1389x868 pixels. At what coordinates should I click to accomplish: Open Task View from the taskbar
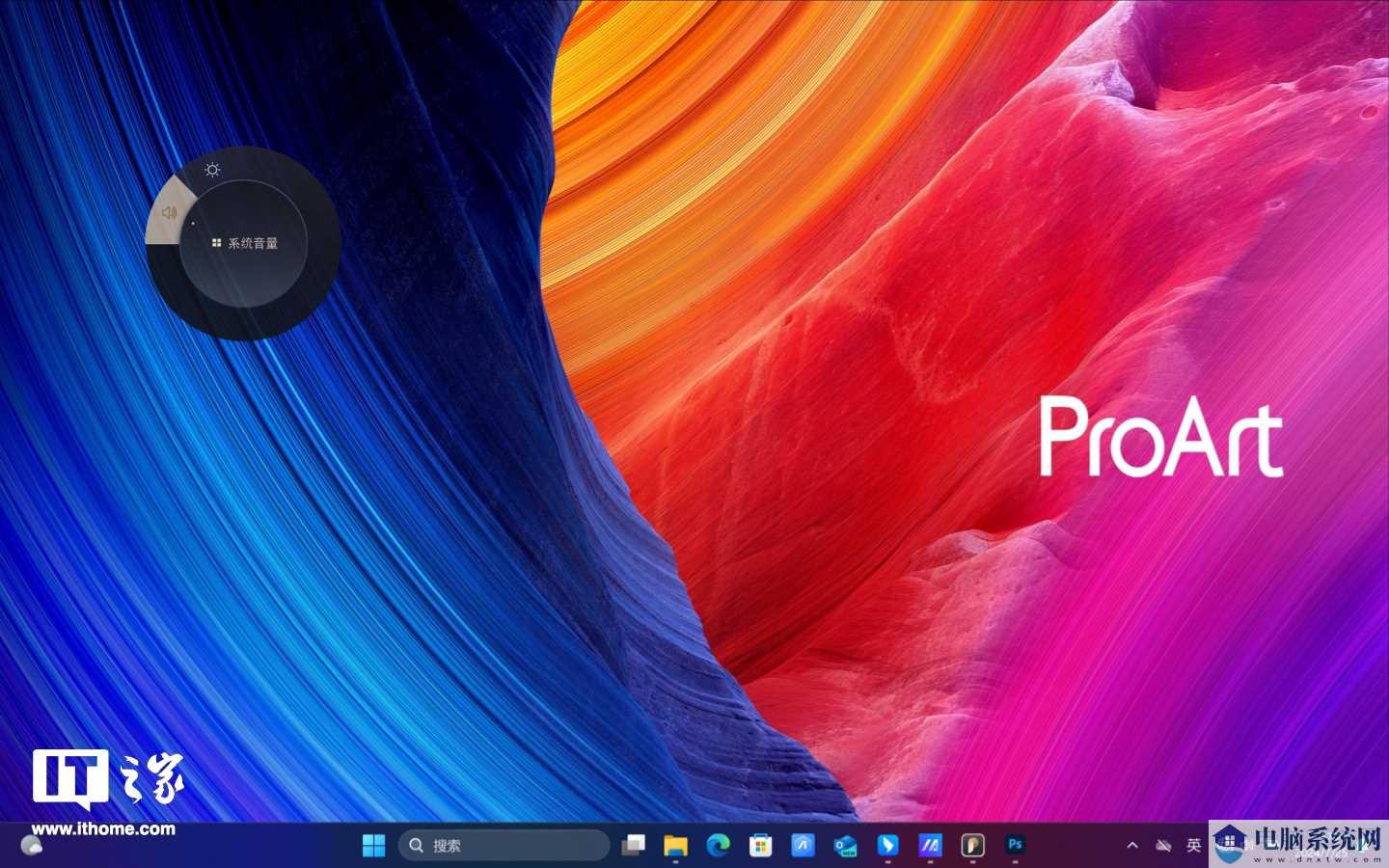633,846
